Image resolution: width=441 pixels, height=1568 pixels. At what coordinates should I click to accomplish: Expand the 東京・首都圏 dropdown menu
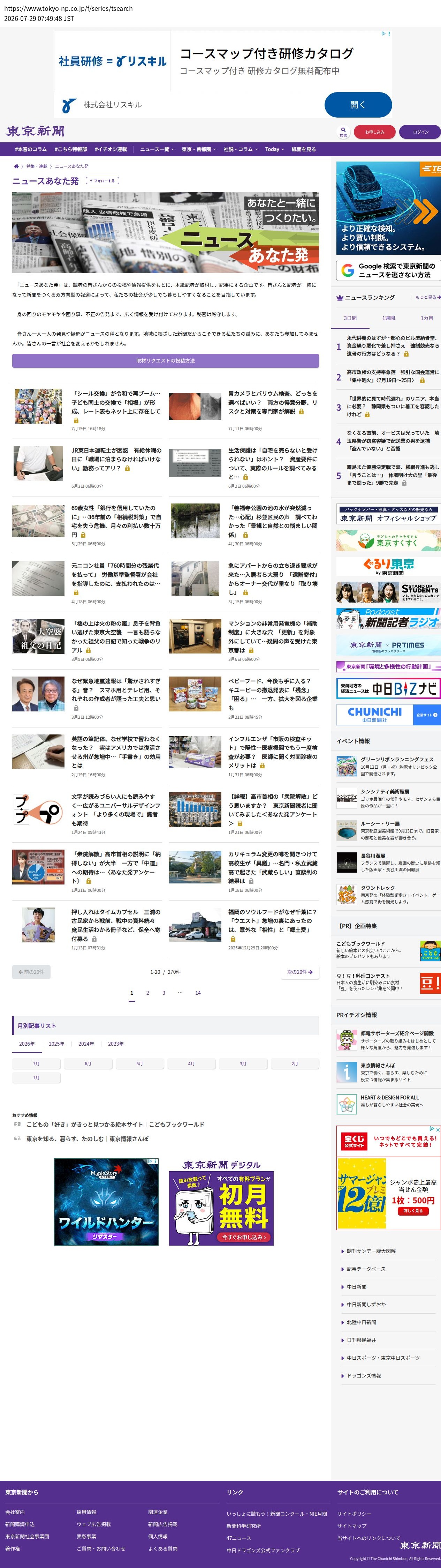(x=198, y=149)
